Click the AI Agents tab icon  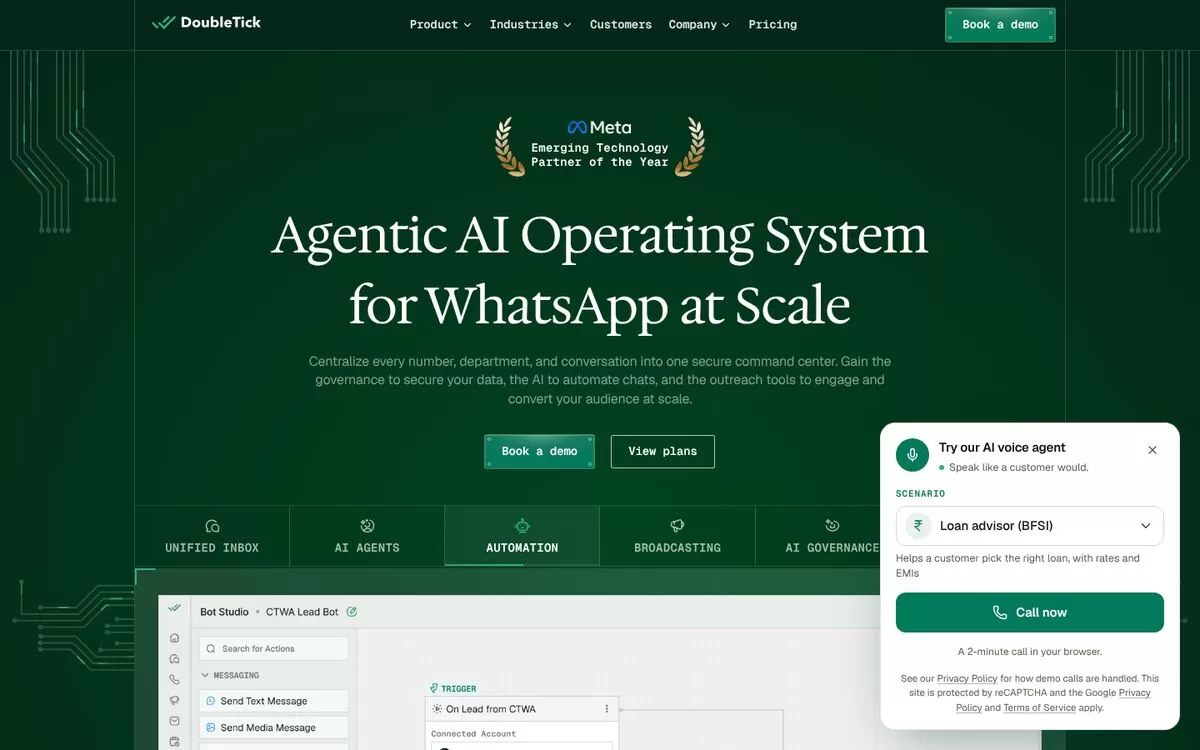(x=367, y=526)
